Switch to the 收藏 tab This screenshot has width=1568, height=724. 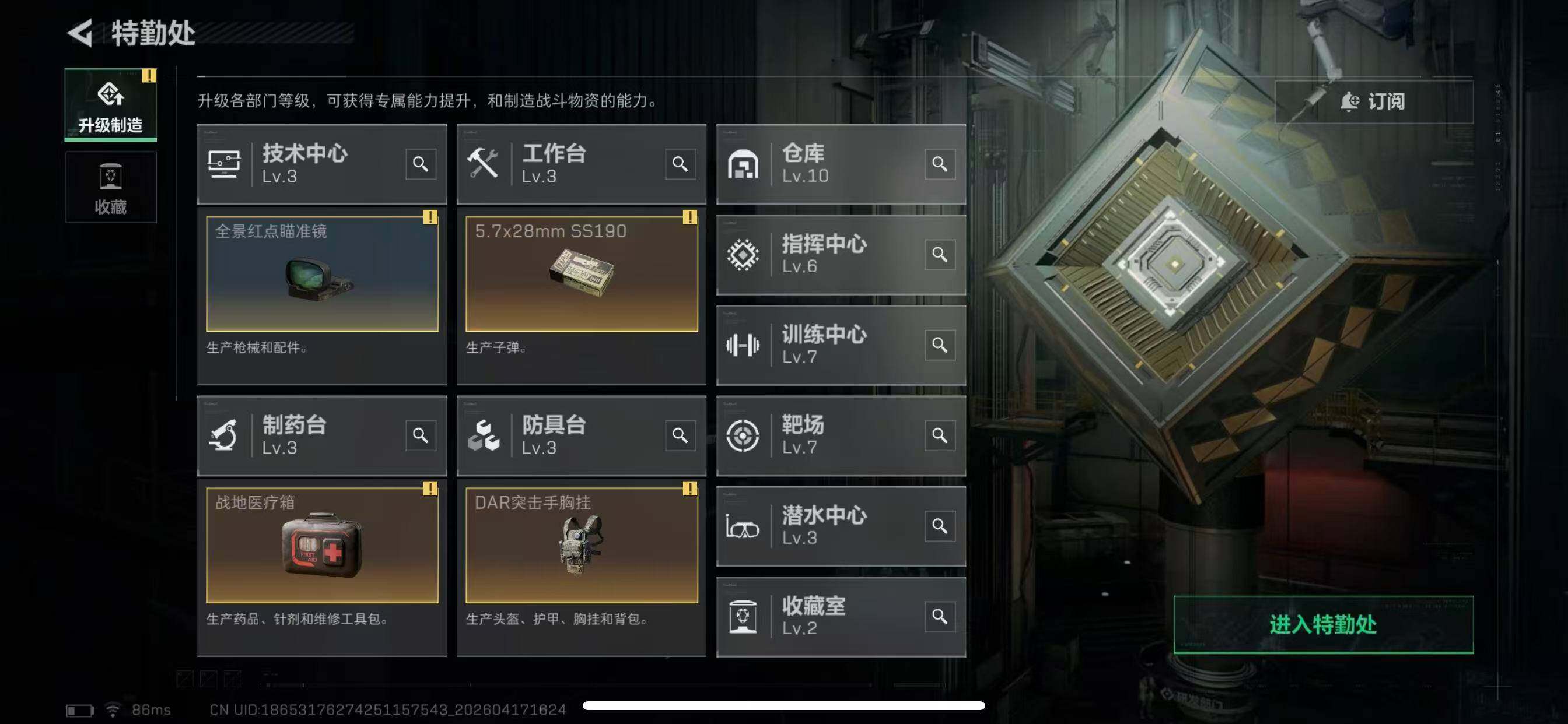click(x=111, y=187)
